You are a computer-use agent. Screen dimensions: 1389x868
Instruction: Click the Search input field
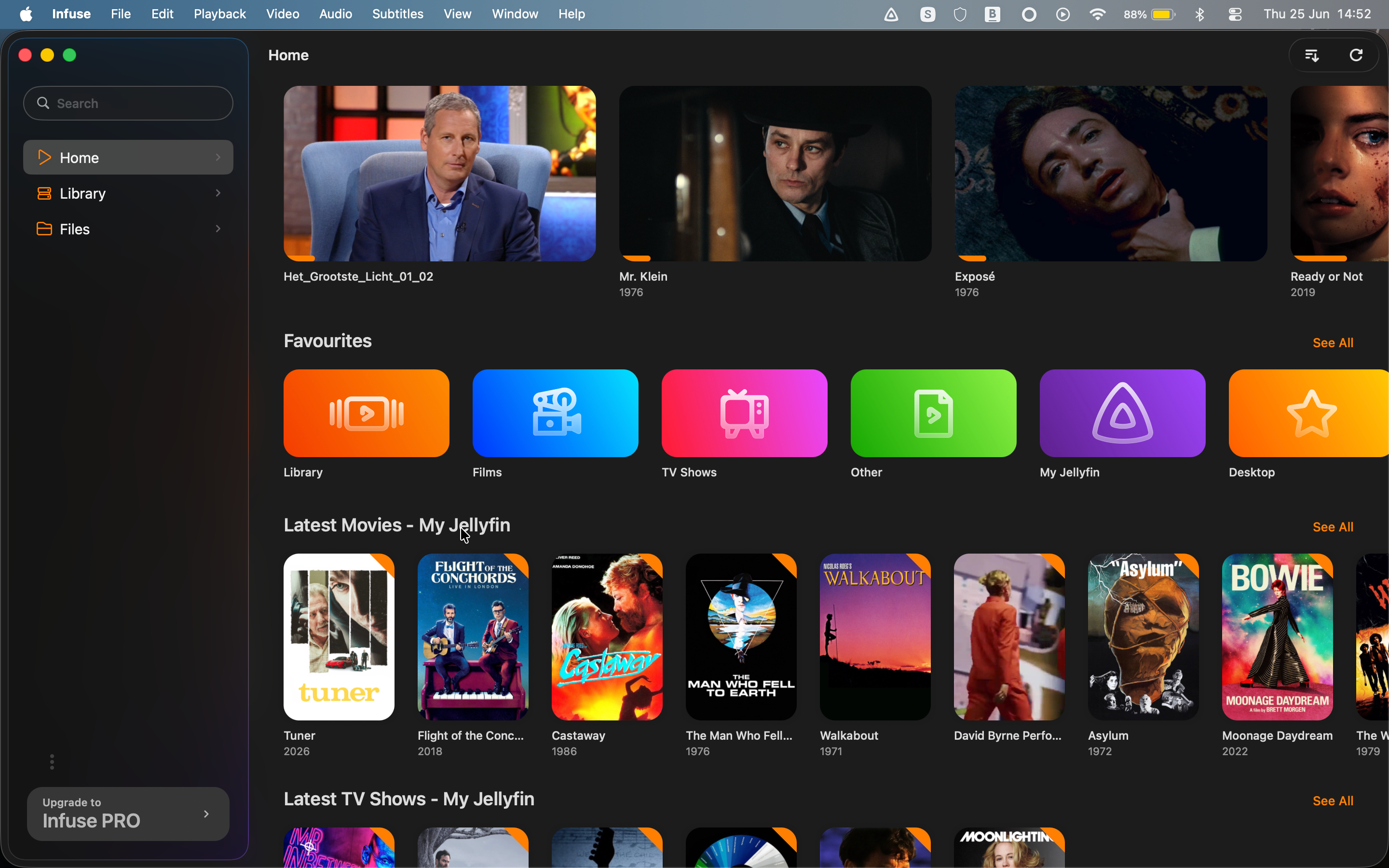(128, 103)
